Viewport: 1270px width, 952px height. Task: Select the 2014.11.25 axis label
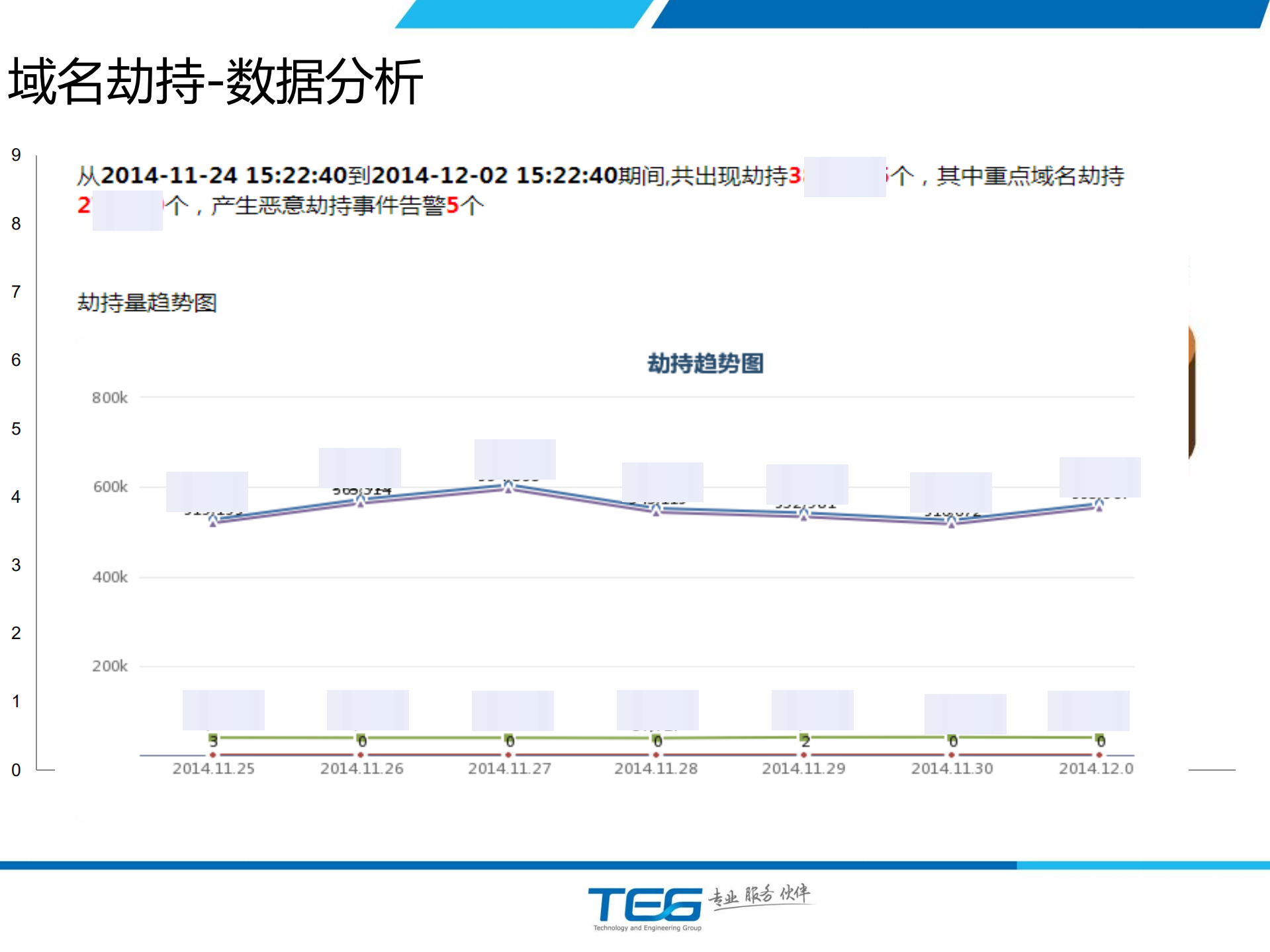pyautogui.click(x=212, y=767)
